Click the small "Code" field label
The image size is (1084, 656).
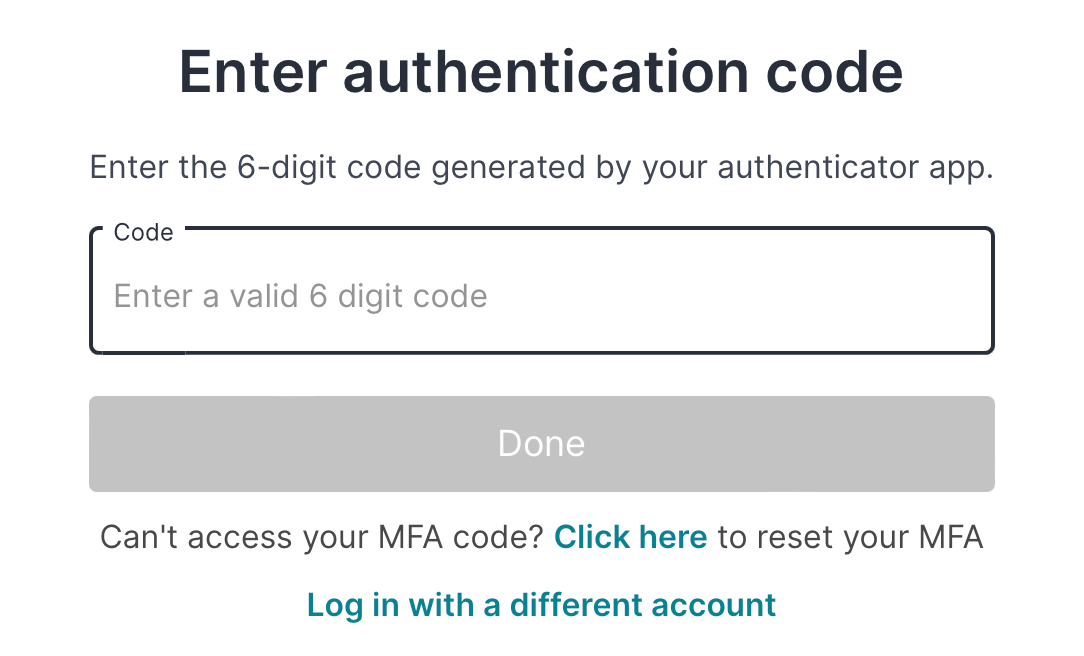(x=143, y=233)
